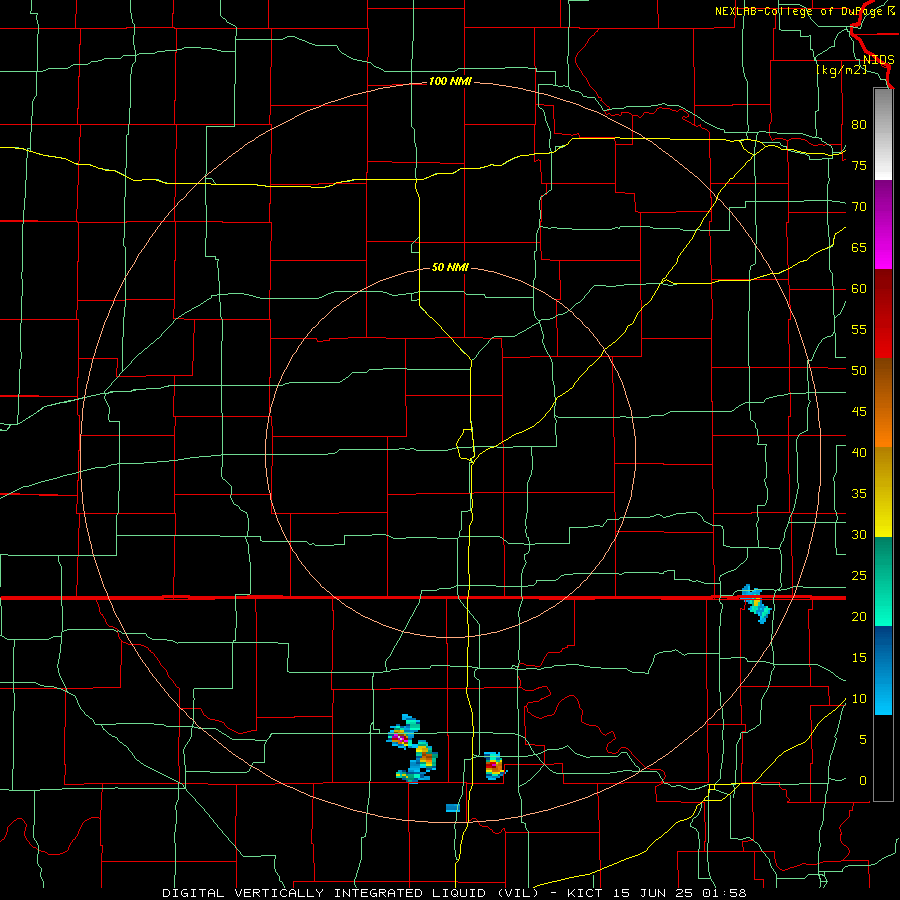Click the white-gray segment of color bar
The image size is (900, 900).
tap(883, 135)
